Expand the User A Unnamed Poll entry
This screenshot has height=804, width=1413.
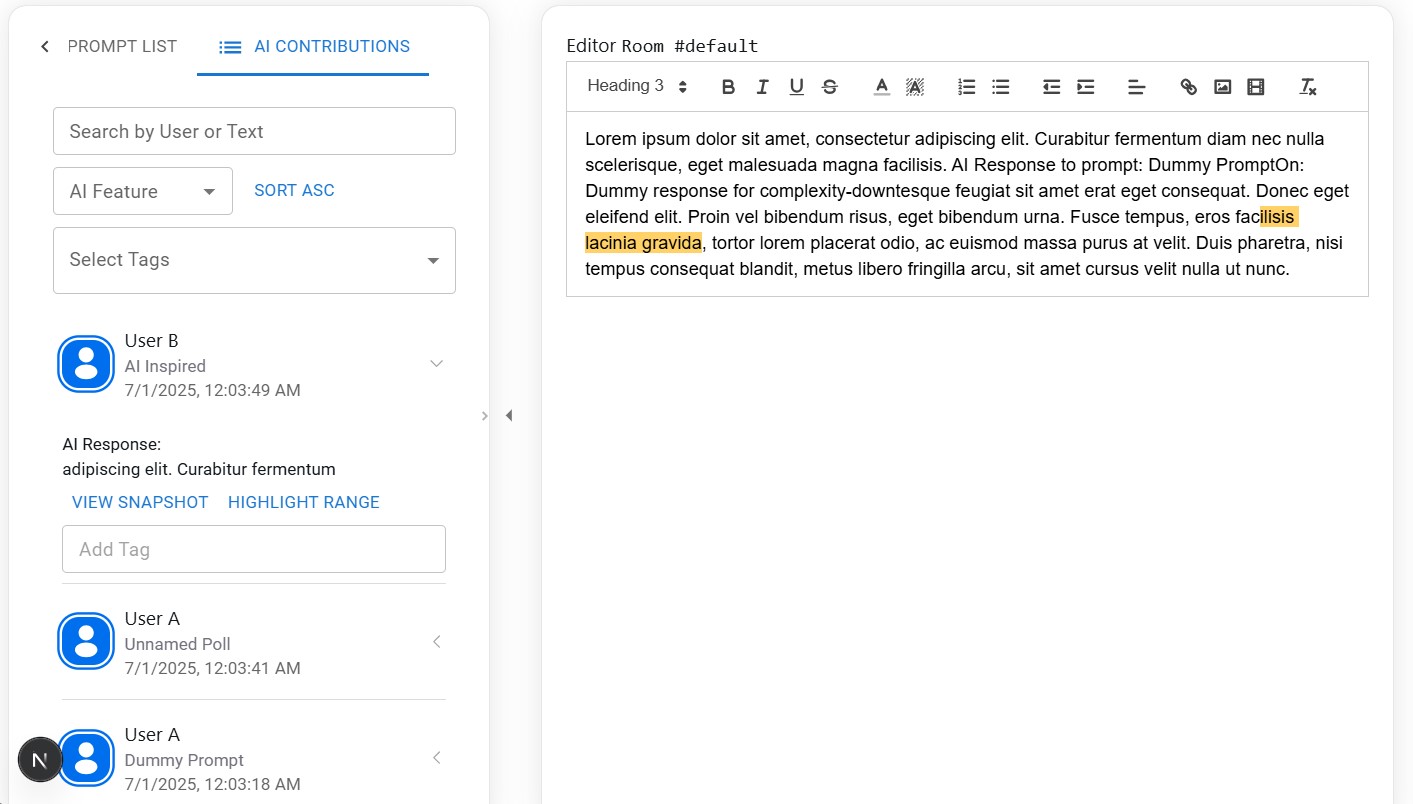click(x=436, y=642)
